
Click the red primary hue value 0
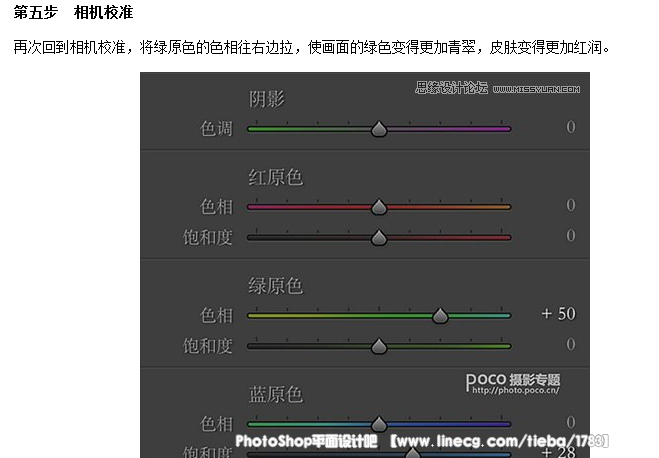[x=570, y=205]
